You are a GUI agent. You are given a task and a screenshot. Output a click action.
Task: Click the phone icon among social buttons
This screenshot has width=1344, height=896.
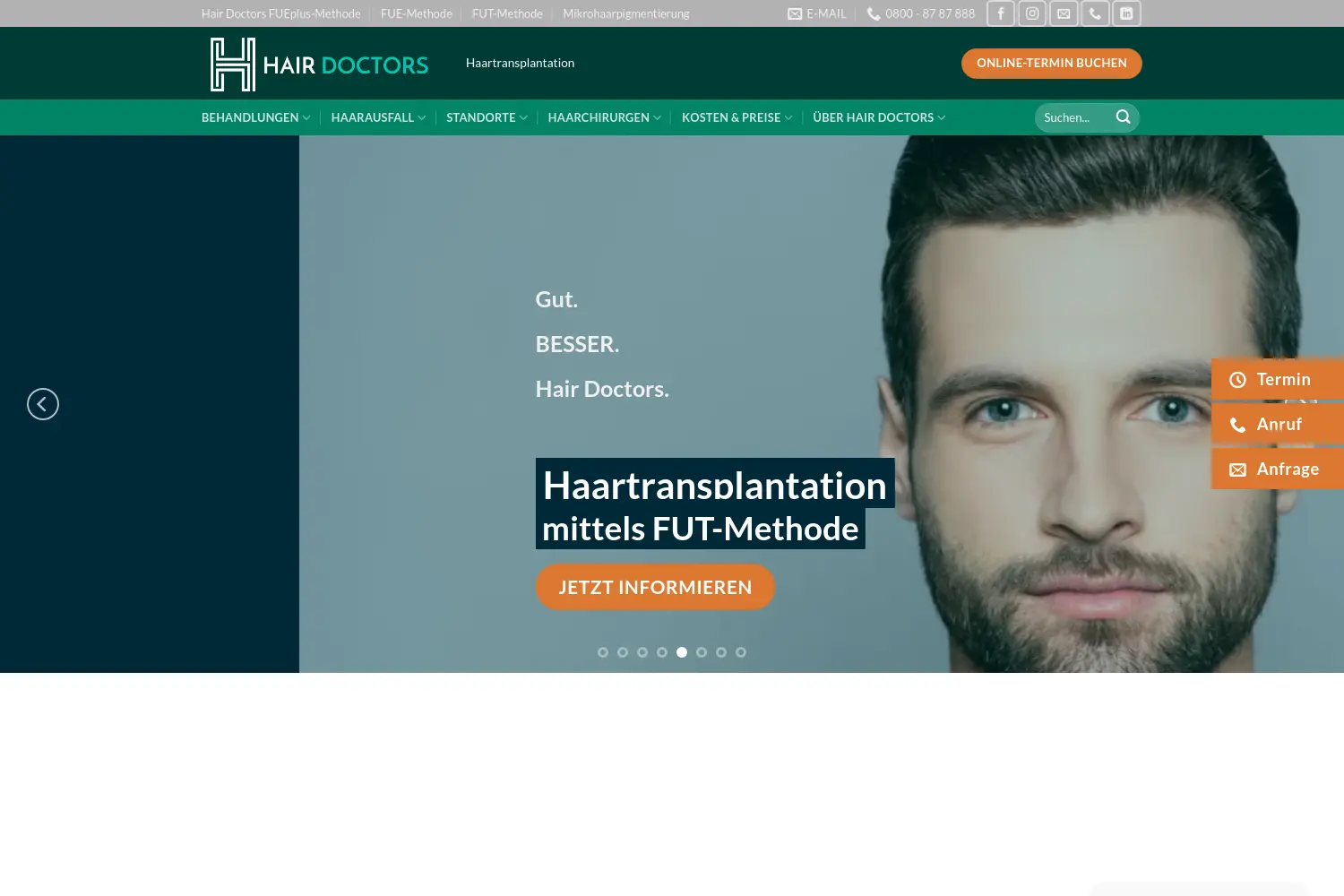[1095, 13]
